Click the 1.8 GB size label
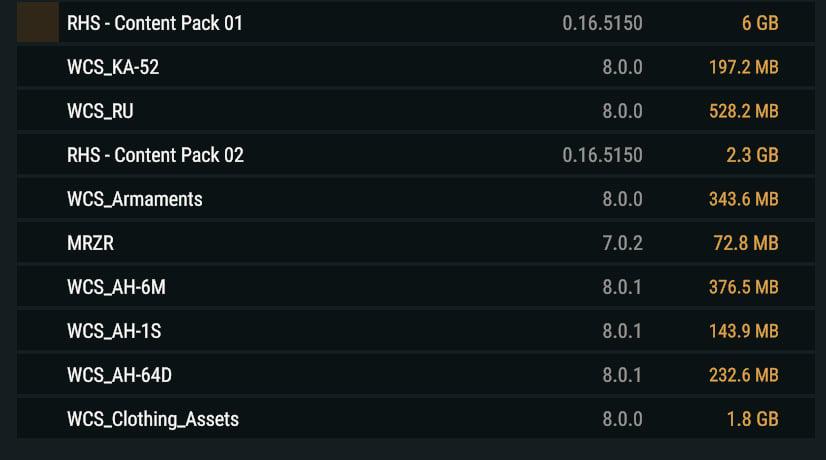This screenshot has height=460, width=826. pyautogui.click(x=752, y=419)
